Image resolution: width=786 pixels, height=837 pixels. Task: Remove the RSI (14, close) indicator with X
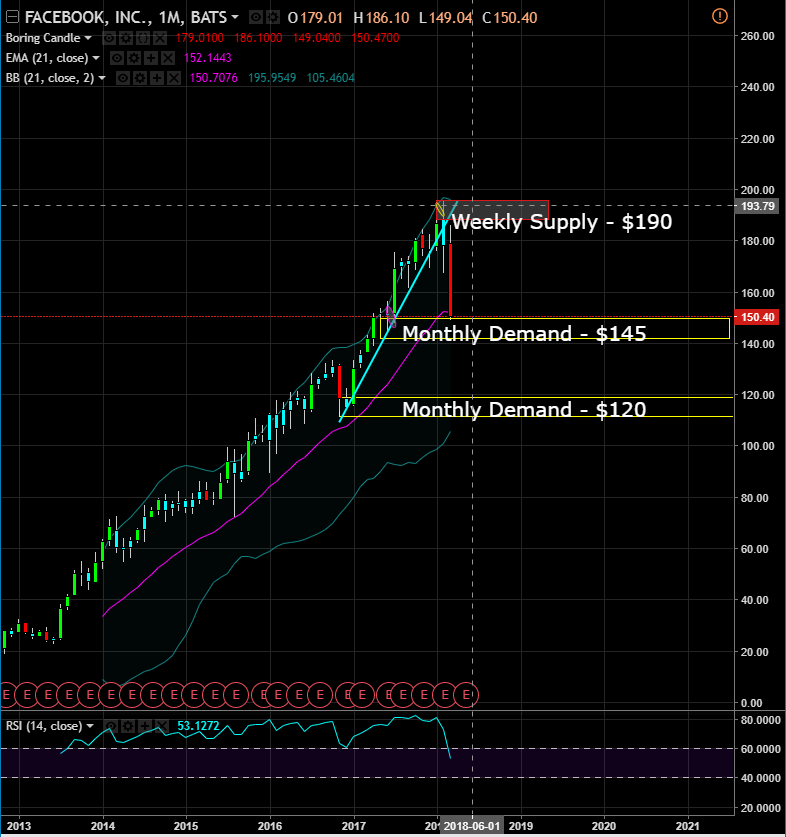[161, 726]
